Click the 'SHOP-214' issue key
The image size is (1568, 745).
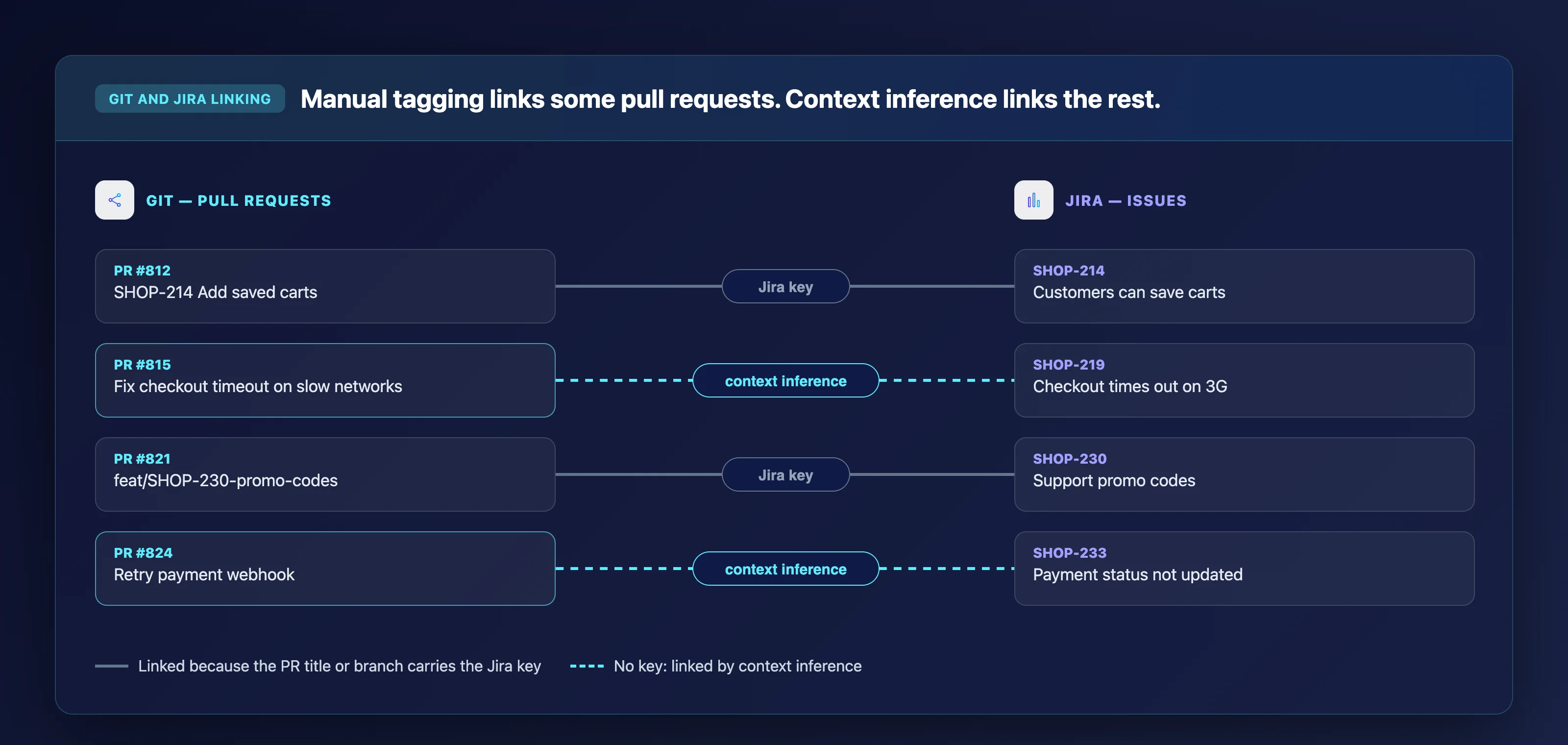1068,270
